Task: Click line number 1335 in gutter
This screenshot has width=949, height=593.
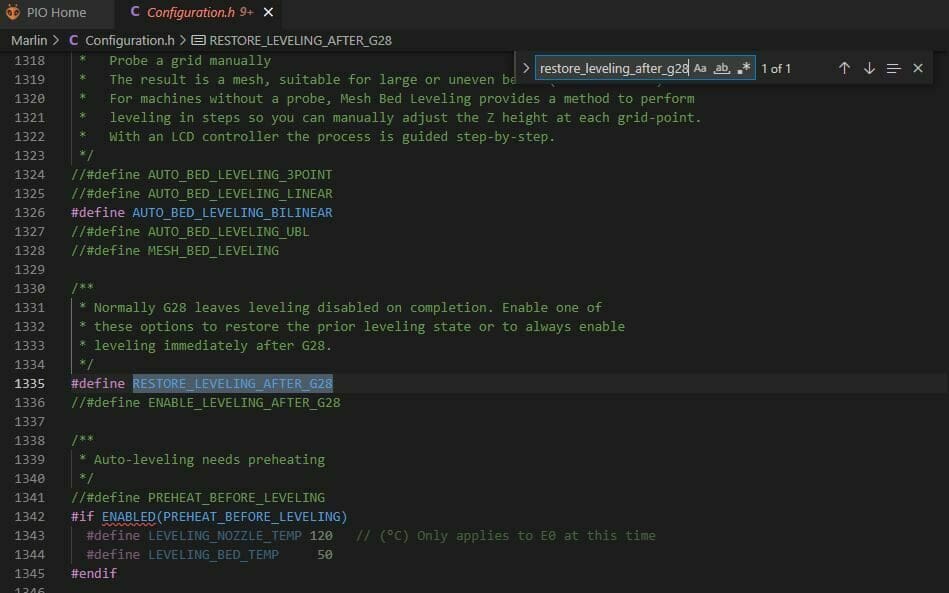Action: pyautogui.click(x=30, y=384)
